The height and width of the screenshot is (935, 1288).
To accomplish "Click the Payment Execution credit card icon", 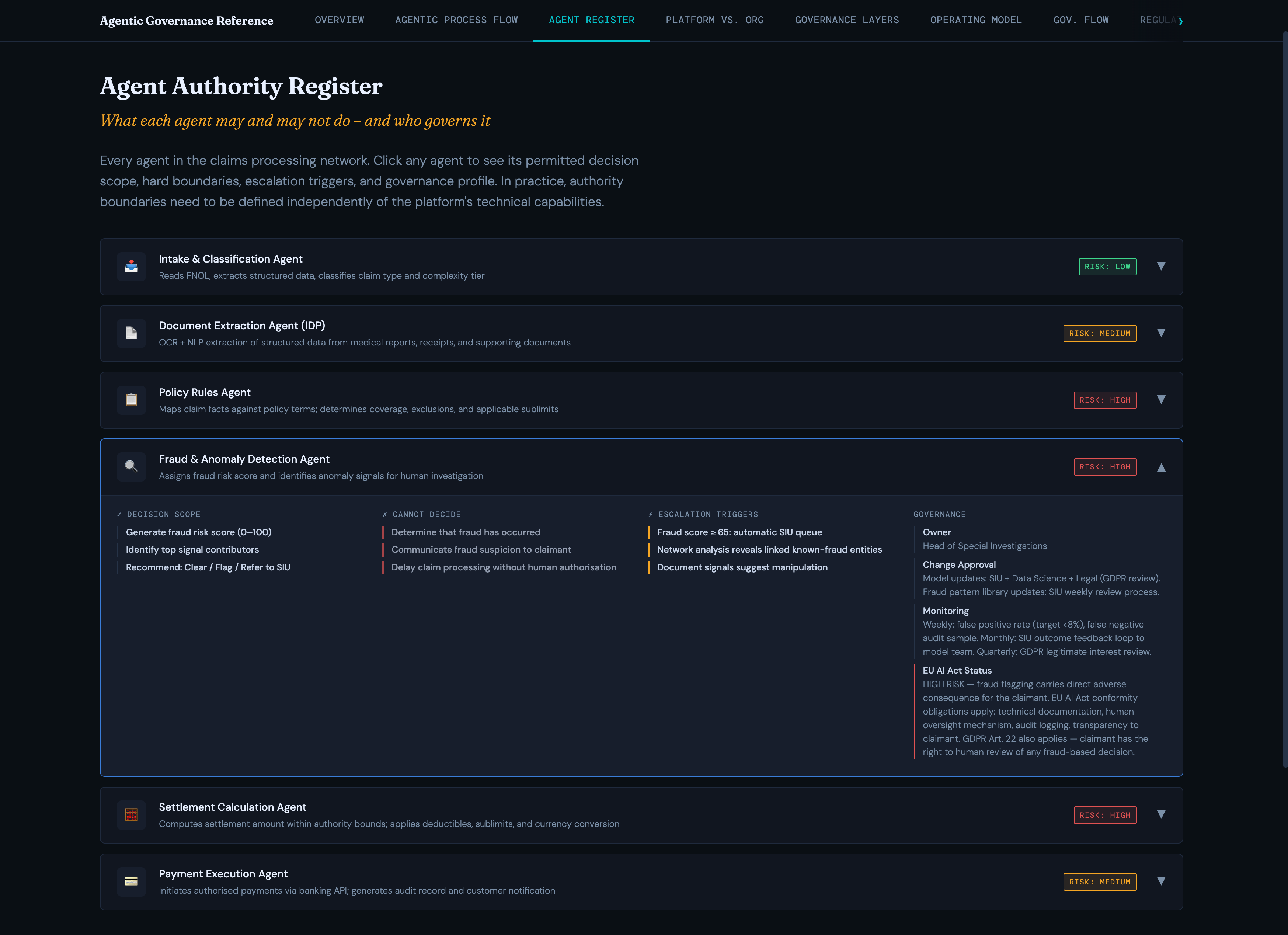I will click(x=131, y=882).
